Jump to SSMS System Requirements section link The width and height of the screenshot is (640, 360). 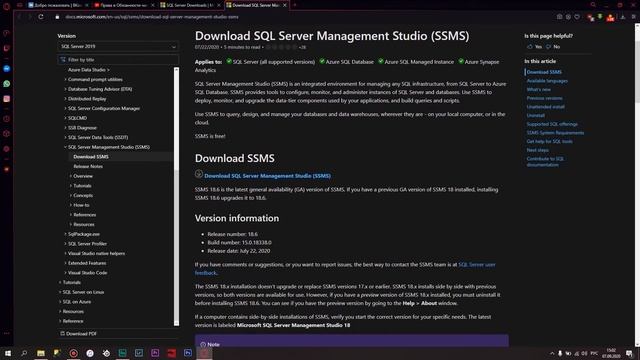point(555,133)
